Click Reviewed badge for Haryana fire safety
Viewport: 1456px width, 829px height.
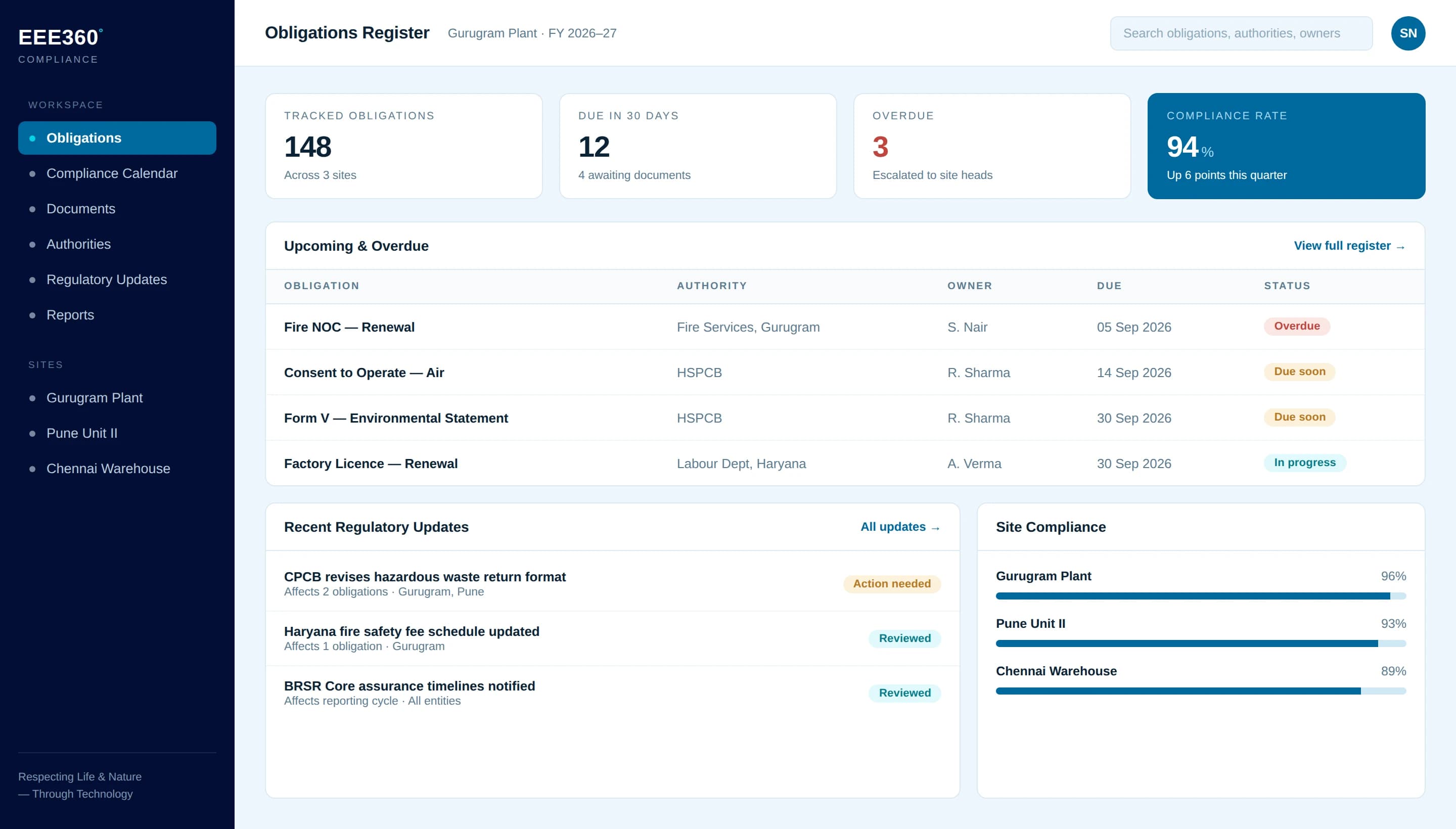coord(904,638)
